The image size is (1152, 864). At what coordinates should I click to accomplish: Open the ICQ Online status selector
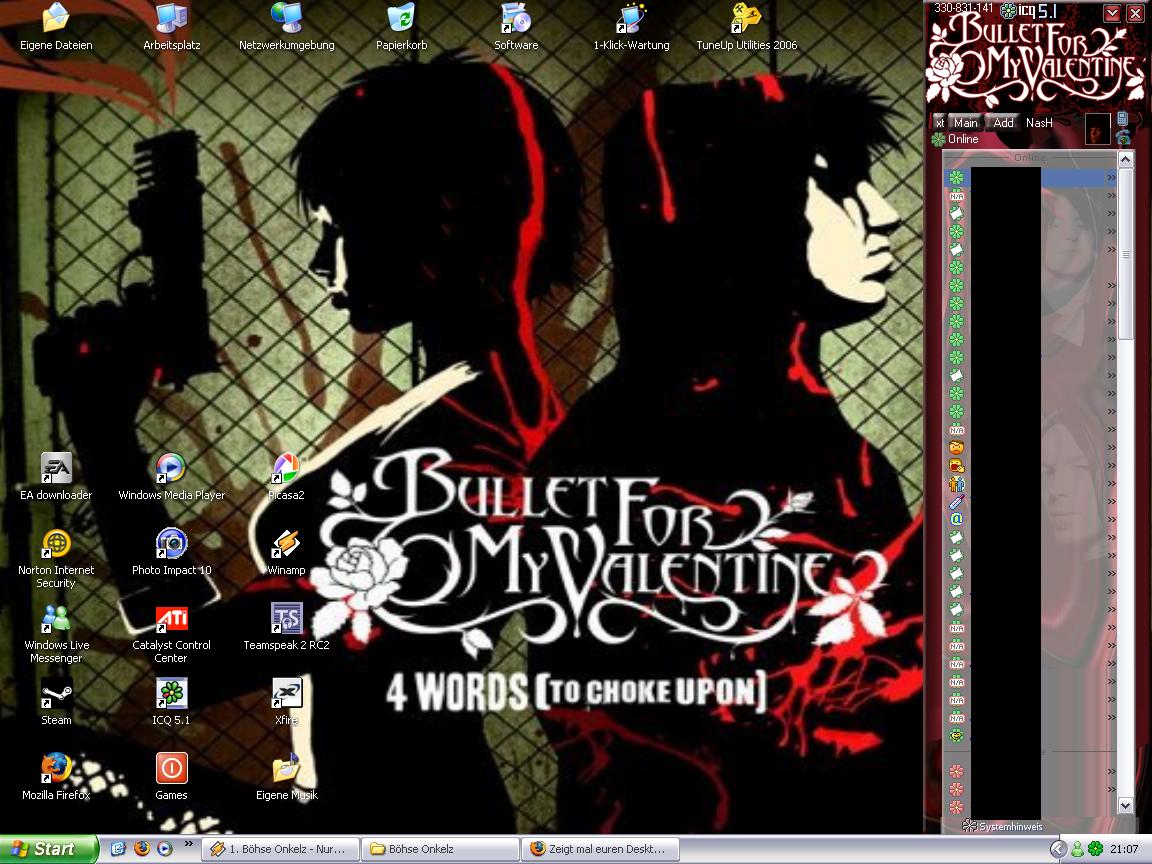point(955,139)
